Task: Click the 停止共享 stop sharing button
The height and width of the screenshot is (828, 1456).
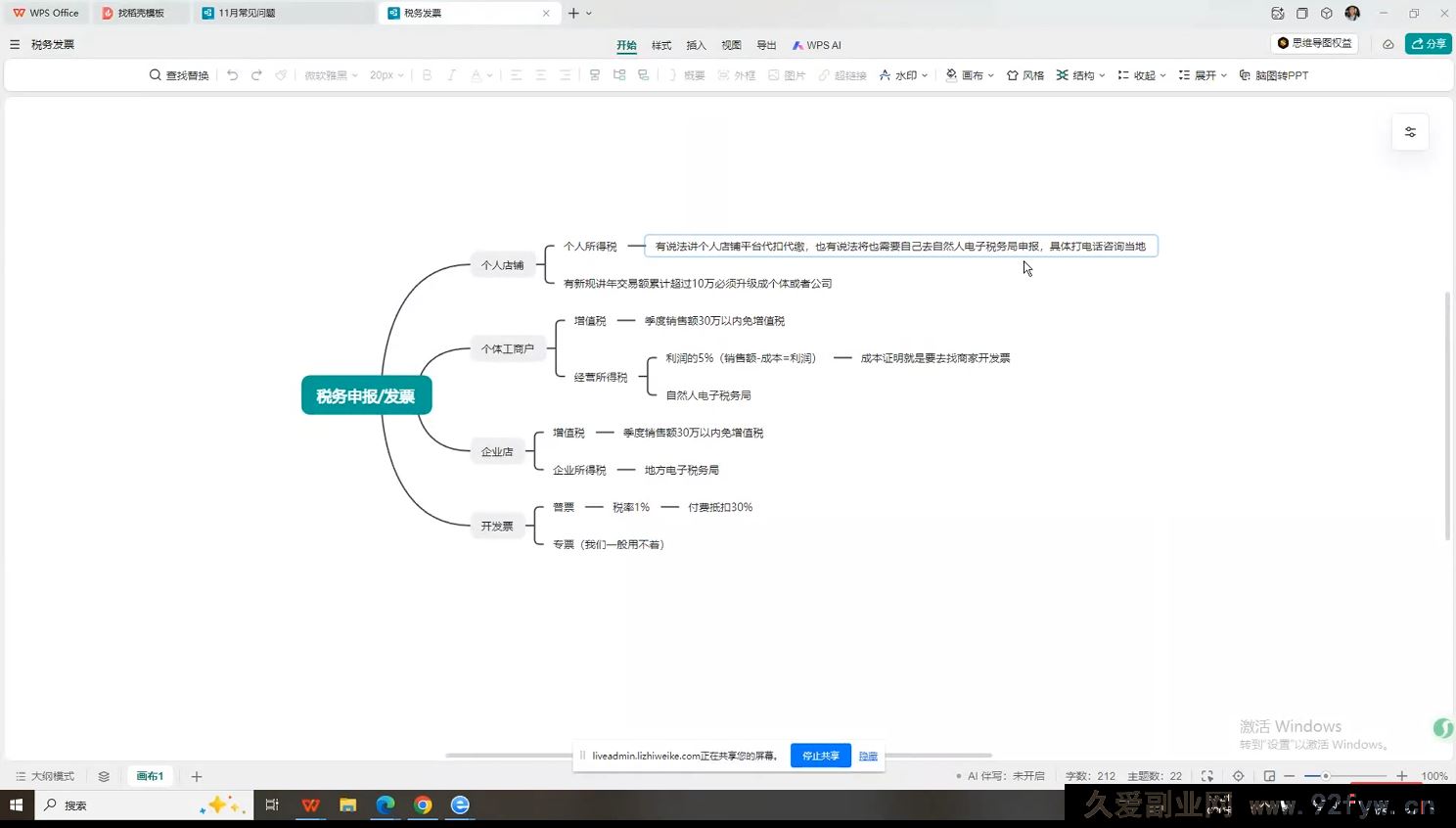Action: point(820,756)
